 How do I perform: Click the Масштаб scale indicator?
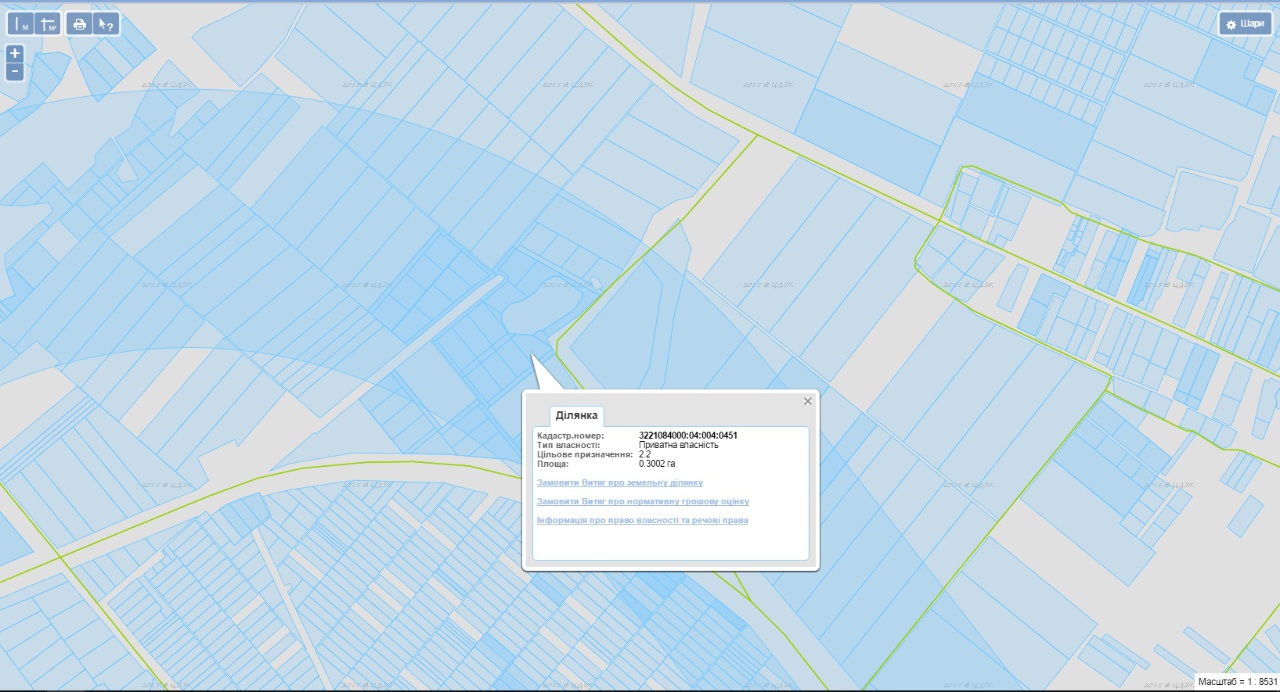coord(1237,681)
